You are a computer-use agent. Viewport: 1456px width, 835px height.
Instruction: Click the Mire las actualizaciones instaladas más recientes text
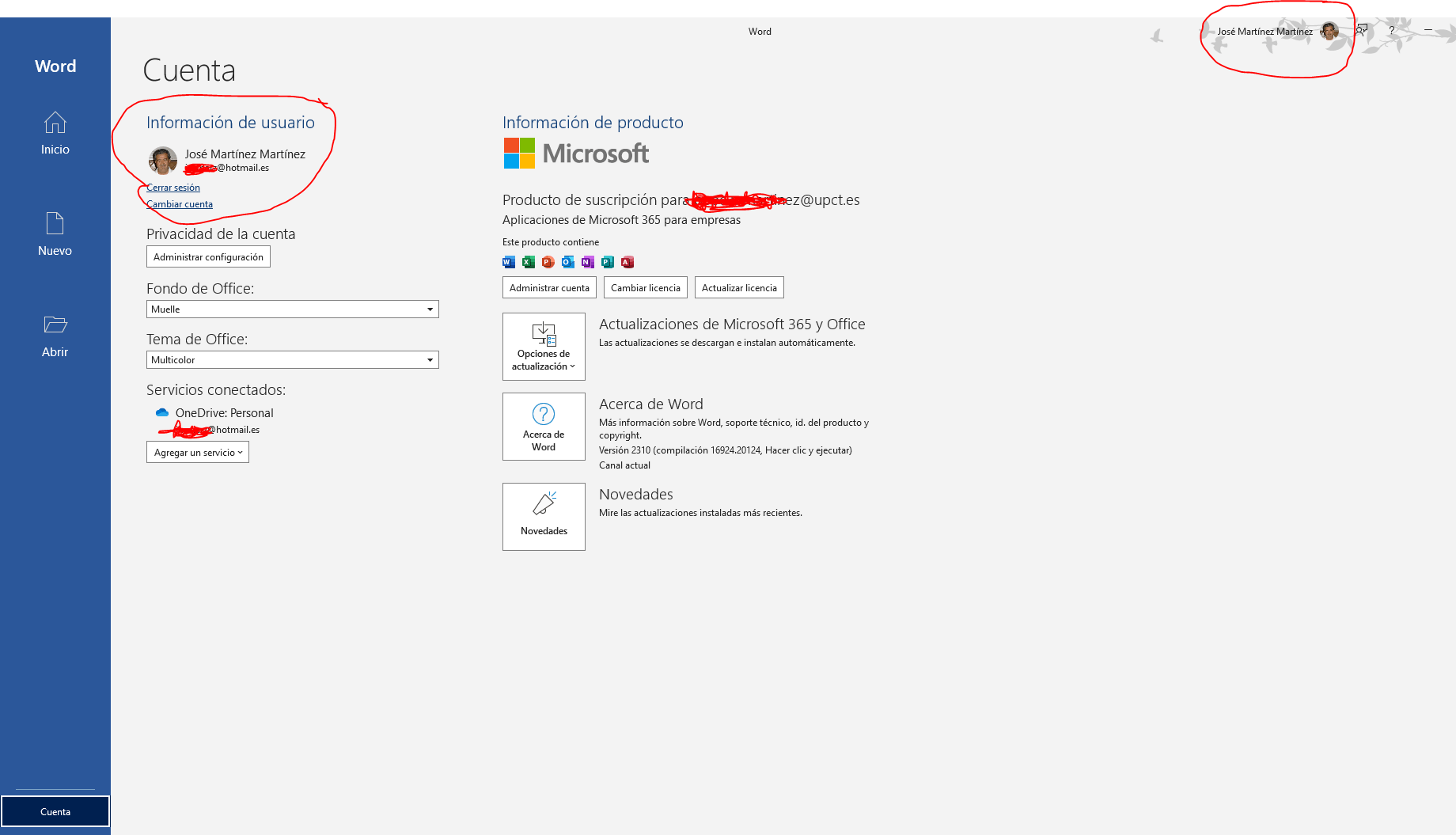[x=700, y=513]
